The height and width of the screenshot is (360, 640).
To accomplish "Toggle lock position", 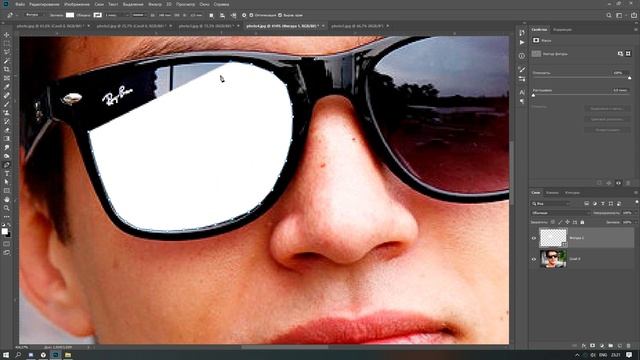I will (x=567, y=222).
